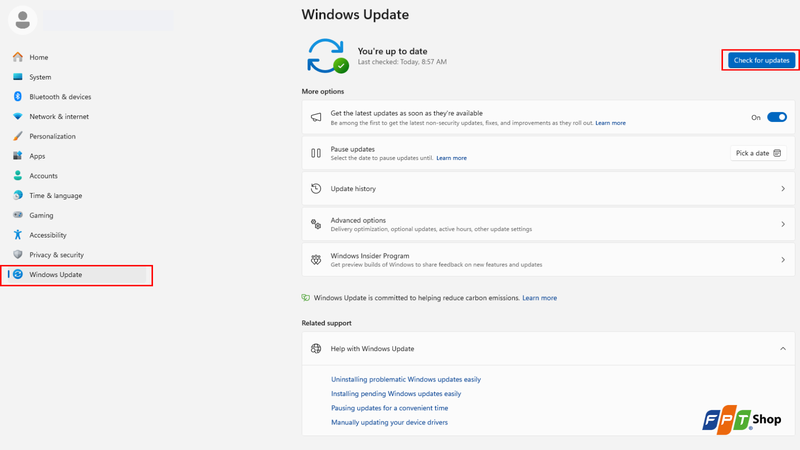The width and height of the screenshot is (800, 450).
Task: Click the Apps icon in sidebar
Action: 18,156
